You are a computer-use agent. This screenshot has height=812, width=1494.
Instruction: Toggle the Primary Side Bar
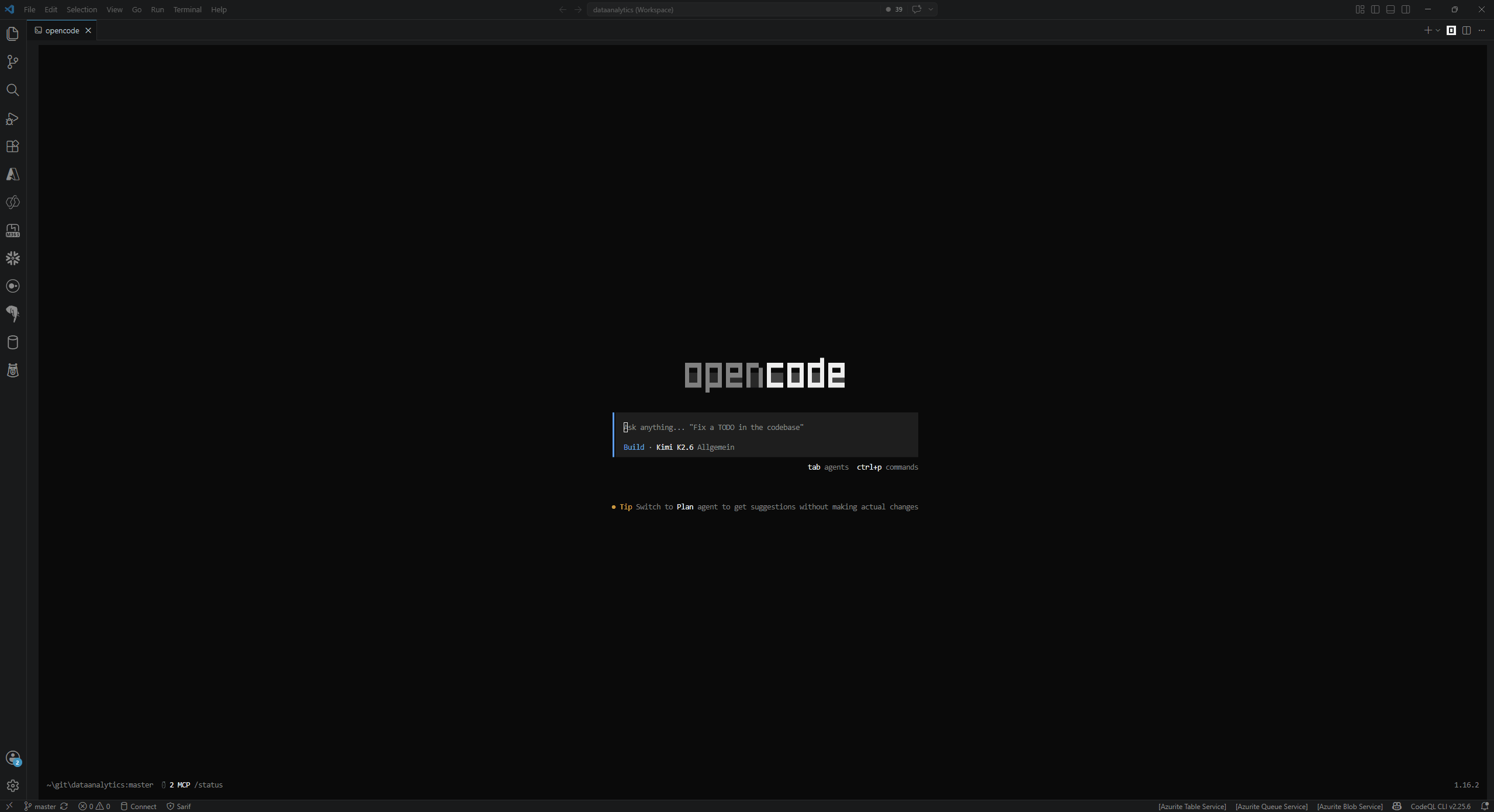[x=1375, y=9]
